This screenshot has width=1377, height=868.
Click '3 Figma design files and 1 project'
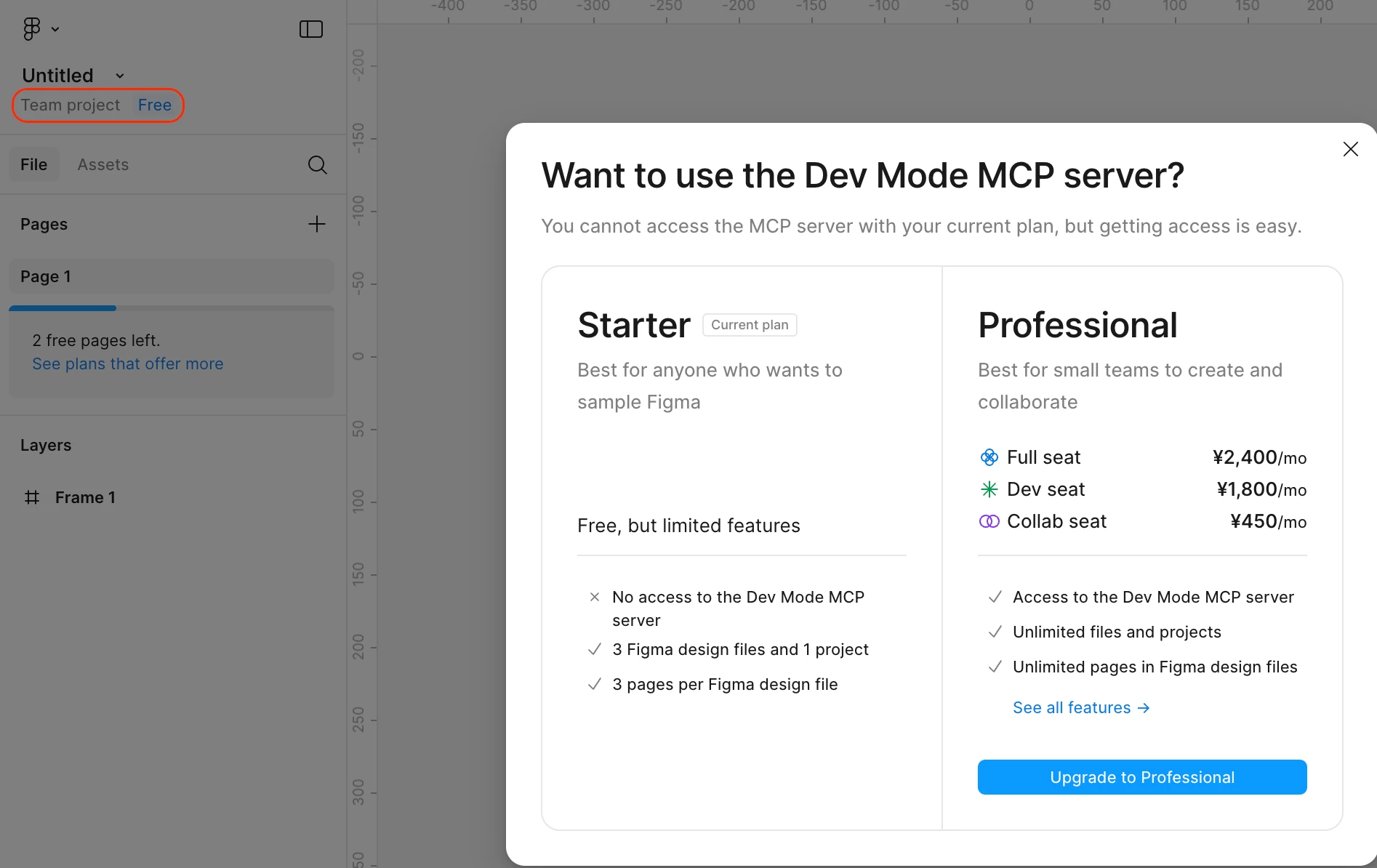pos(740,649)
